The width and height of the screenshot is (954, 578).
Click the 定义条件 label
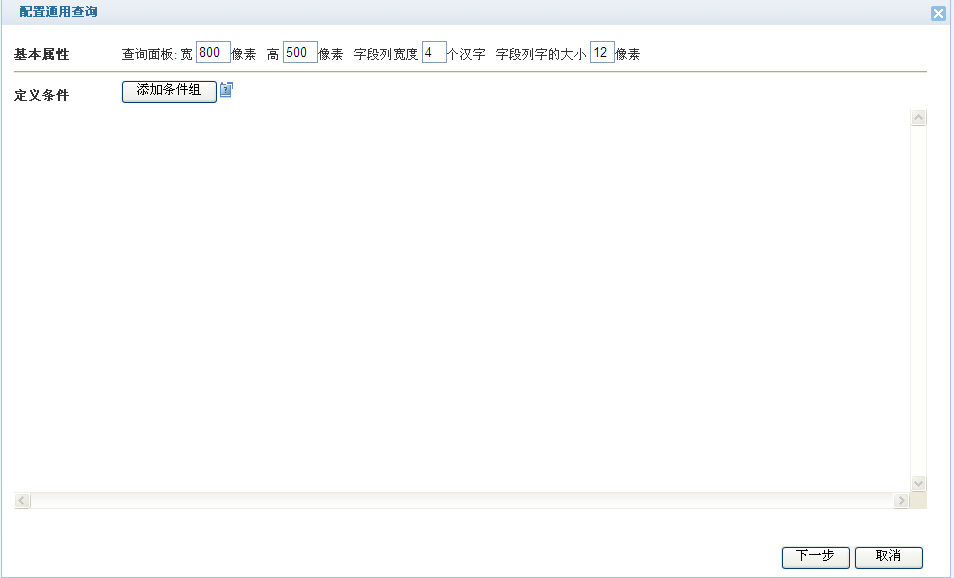pyautogui.click(x=41, y=96)
